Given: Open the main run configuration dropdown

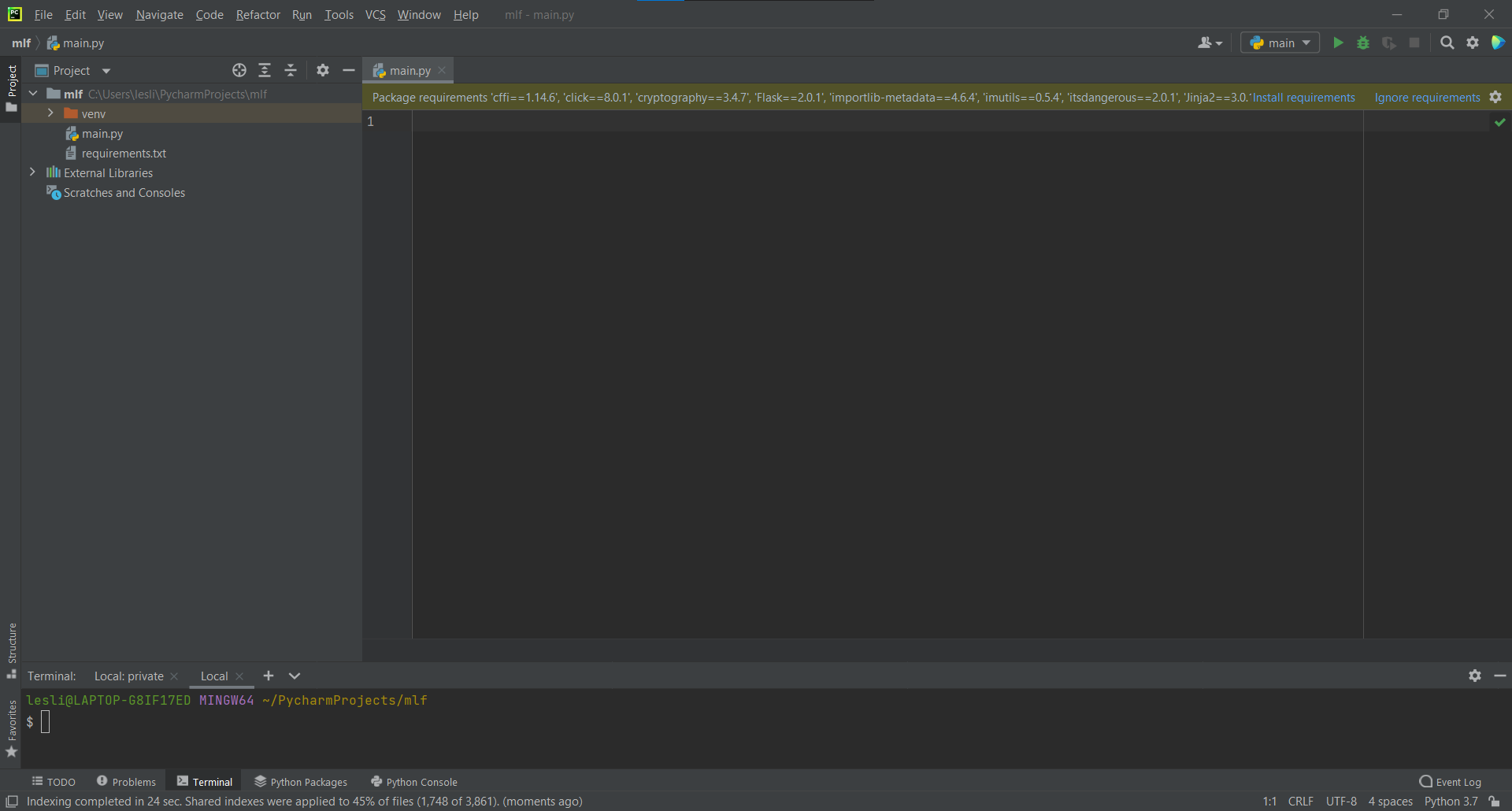Looking at the screenshot, I should click(1280, 43).
